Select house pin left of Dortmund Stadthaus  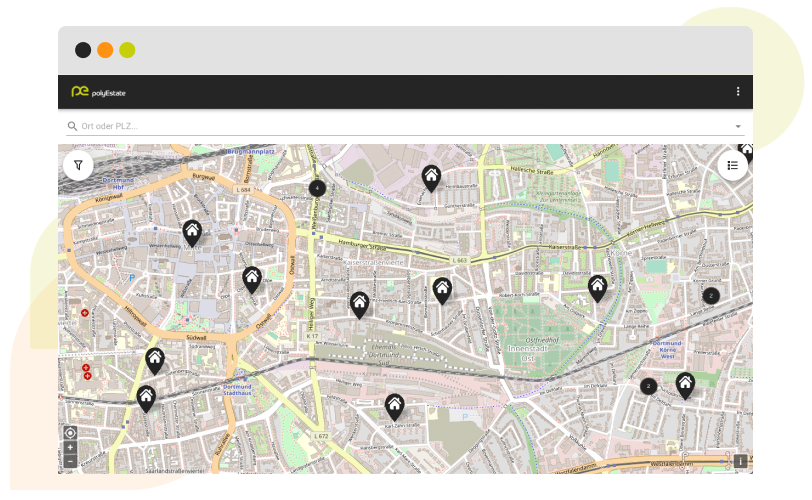[146, 398]
